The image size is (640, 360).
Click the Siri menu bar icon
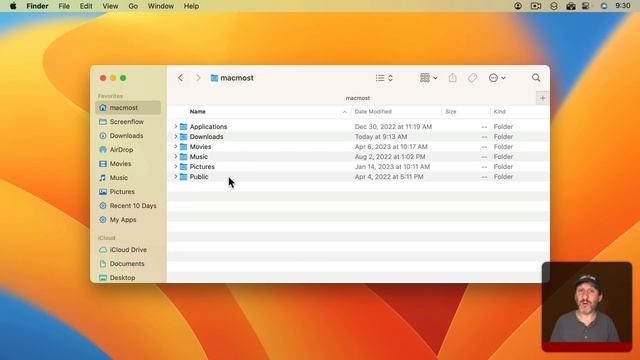coord(604,6)
